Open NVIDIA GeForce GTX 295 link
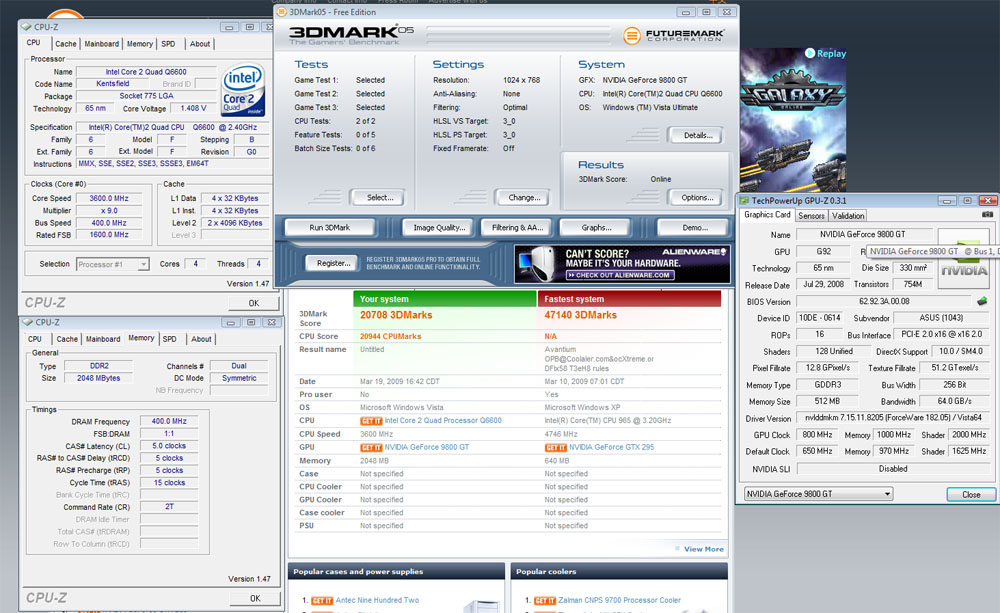 [611, 448]
